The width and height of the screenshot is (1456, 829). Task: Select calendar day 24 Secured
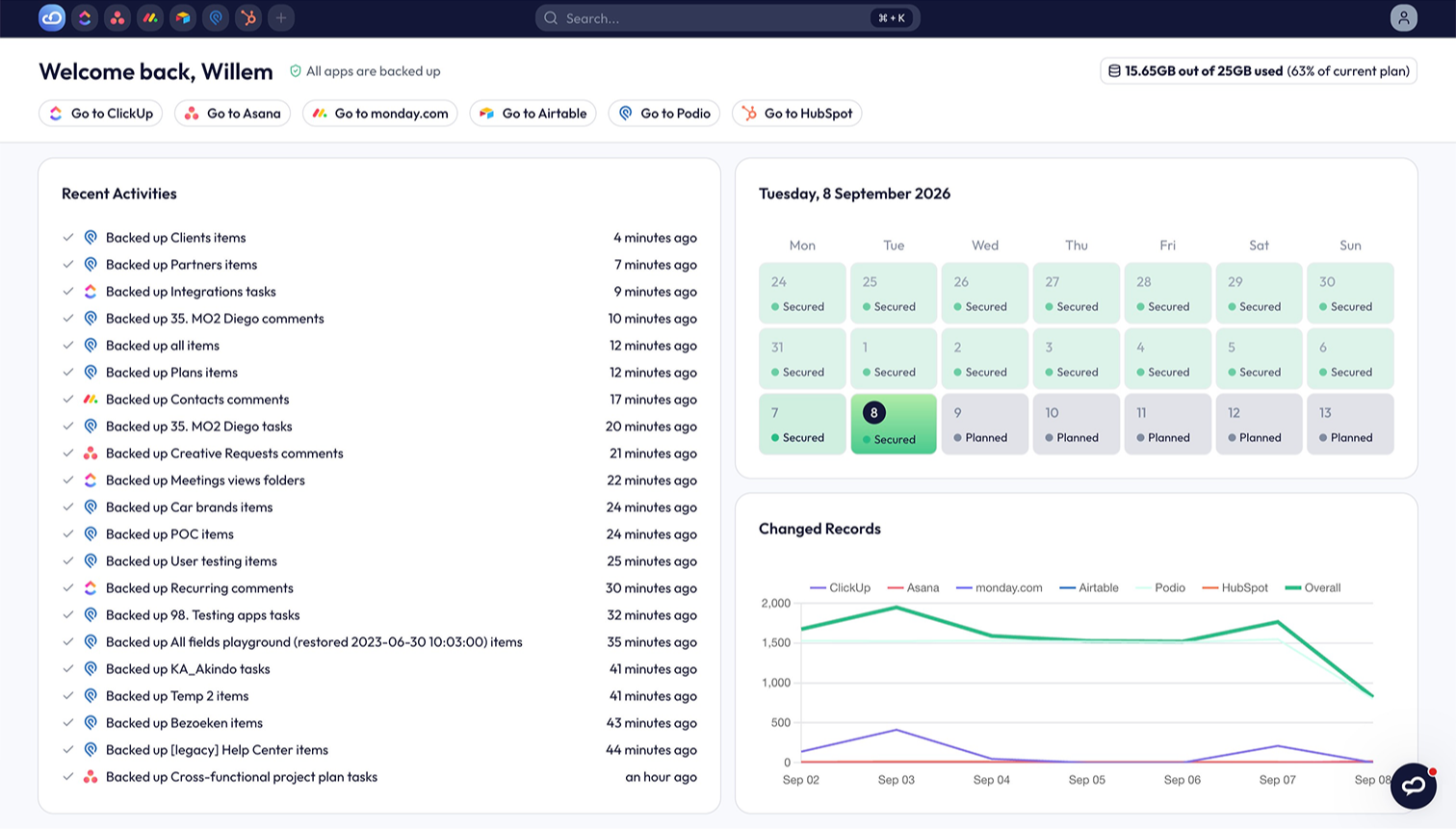pos(802,293)
